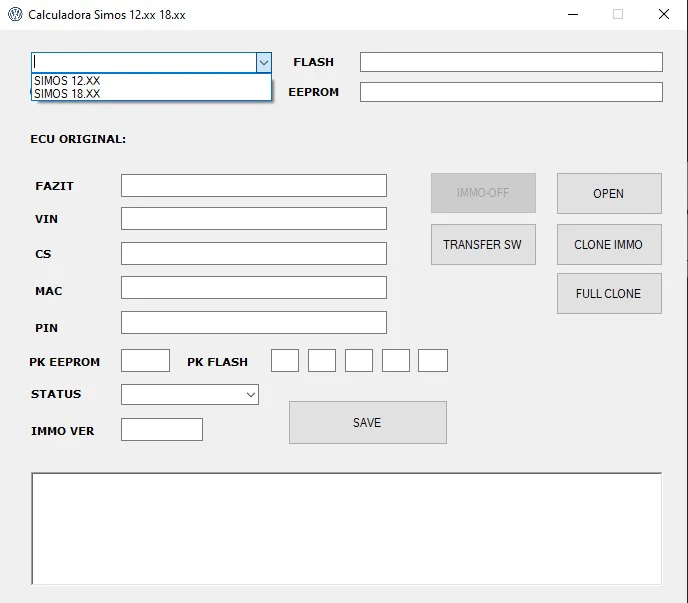Click the CLONE IMMO button

tap(609, 244)
